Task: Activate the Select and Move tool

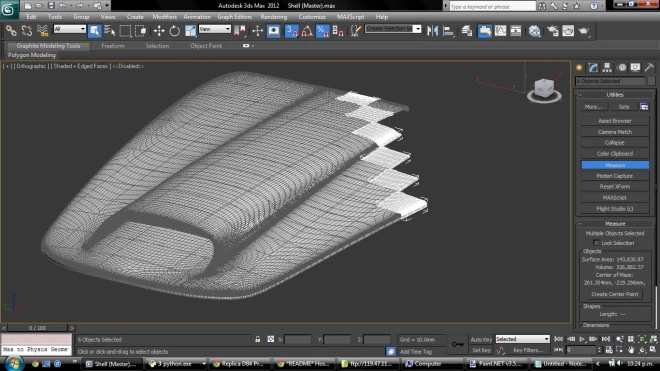Action: (x=159, y=31)
